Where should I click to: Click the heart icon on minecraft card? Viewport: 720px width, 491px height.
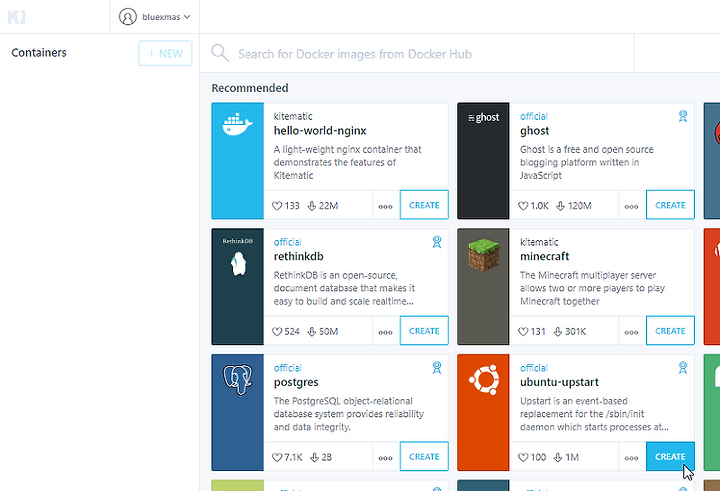click(x=523, y=332)
